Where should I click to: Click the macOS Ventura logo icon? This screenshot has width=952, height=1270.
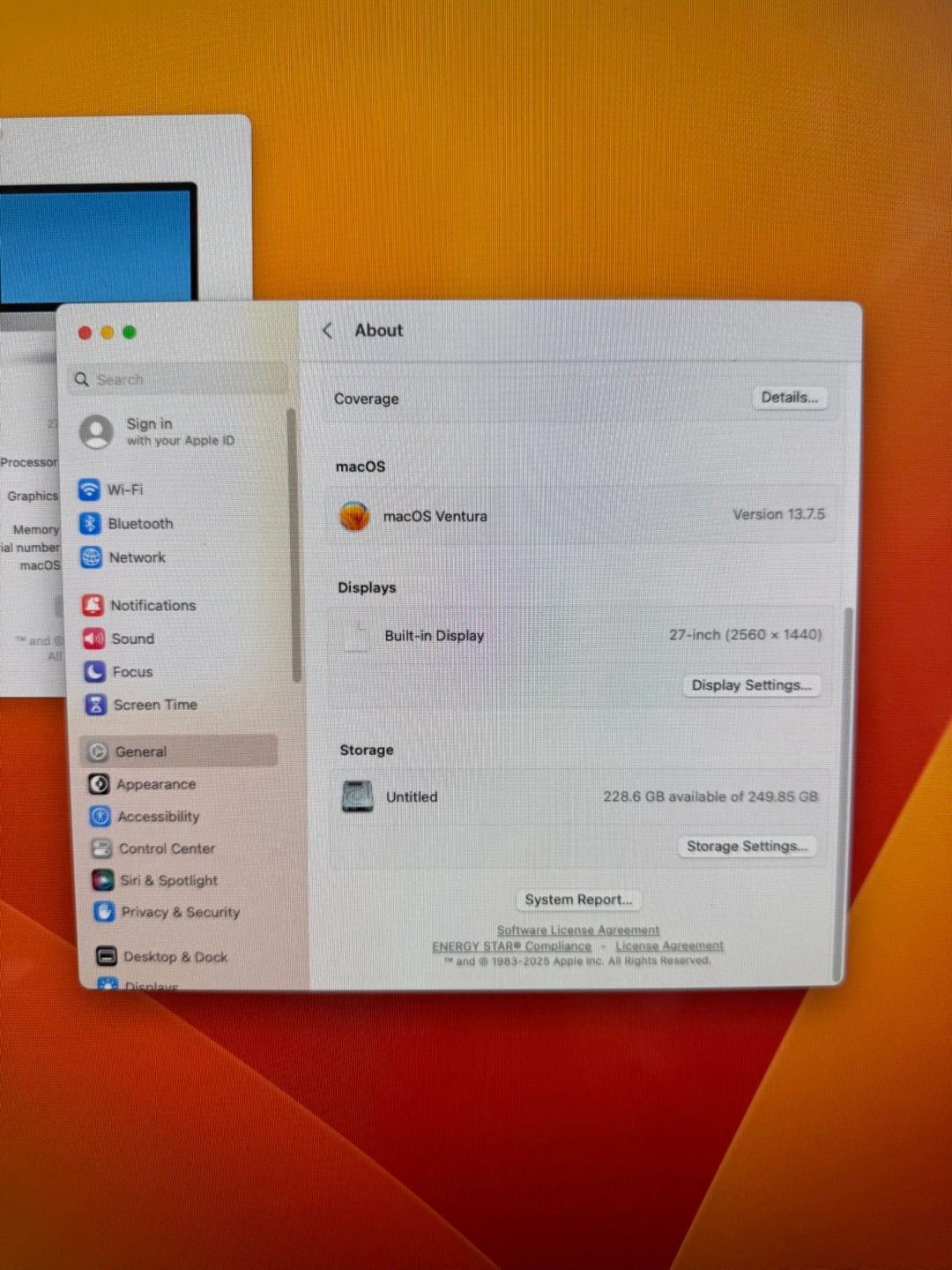tap(354, 516)
